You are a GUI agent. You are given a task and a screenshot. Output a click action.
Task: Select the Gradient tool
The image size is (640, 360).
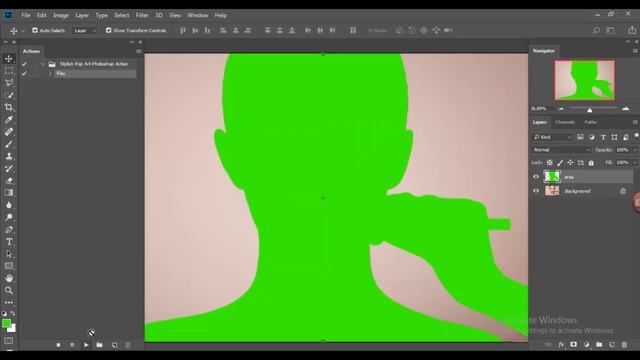pyautogui.click(x=9, y=193)
